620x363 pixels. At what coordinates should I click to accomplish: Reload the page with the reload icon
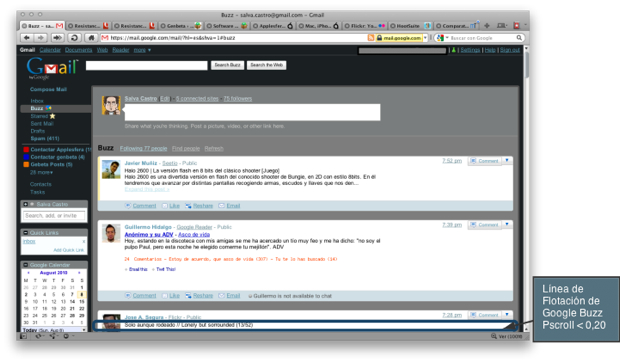pyautogui.click(x=74, y=38)
